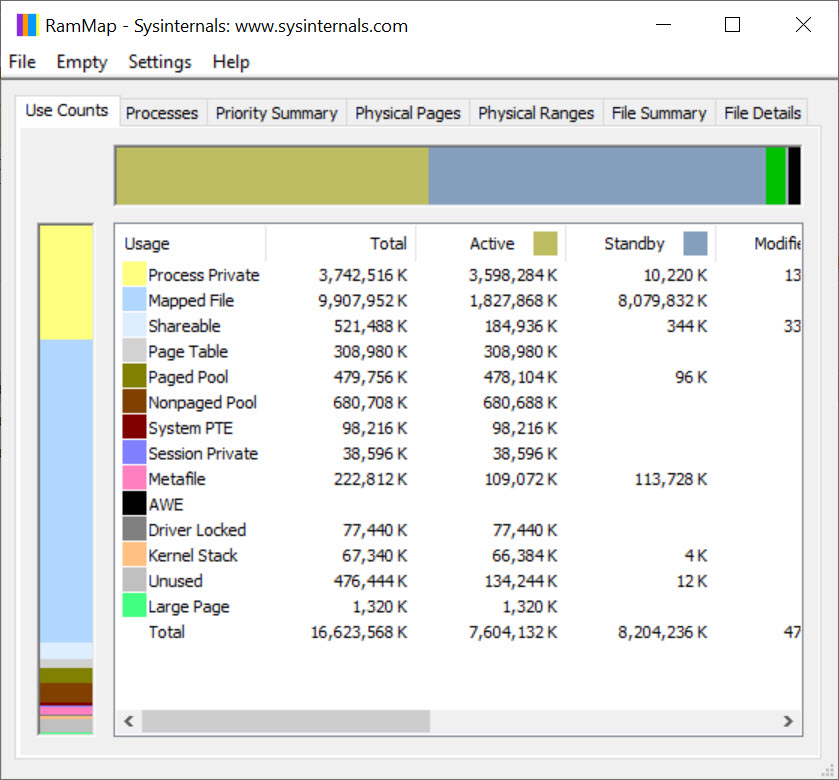This screenshot has width=839, height=780.
Task: Click the horizontal scrollbar right arrow
Action: tap(788, 721)
